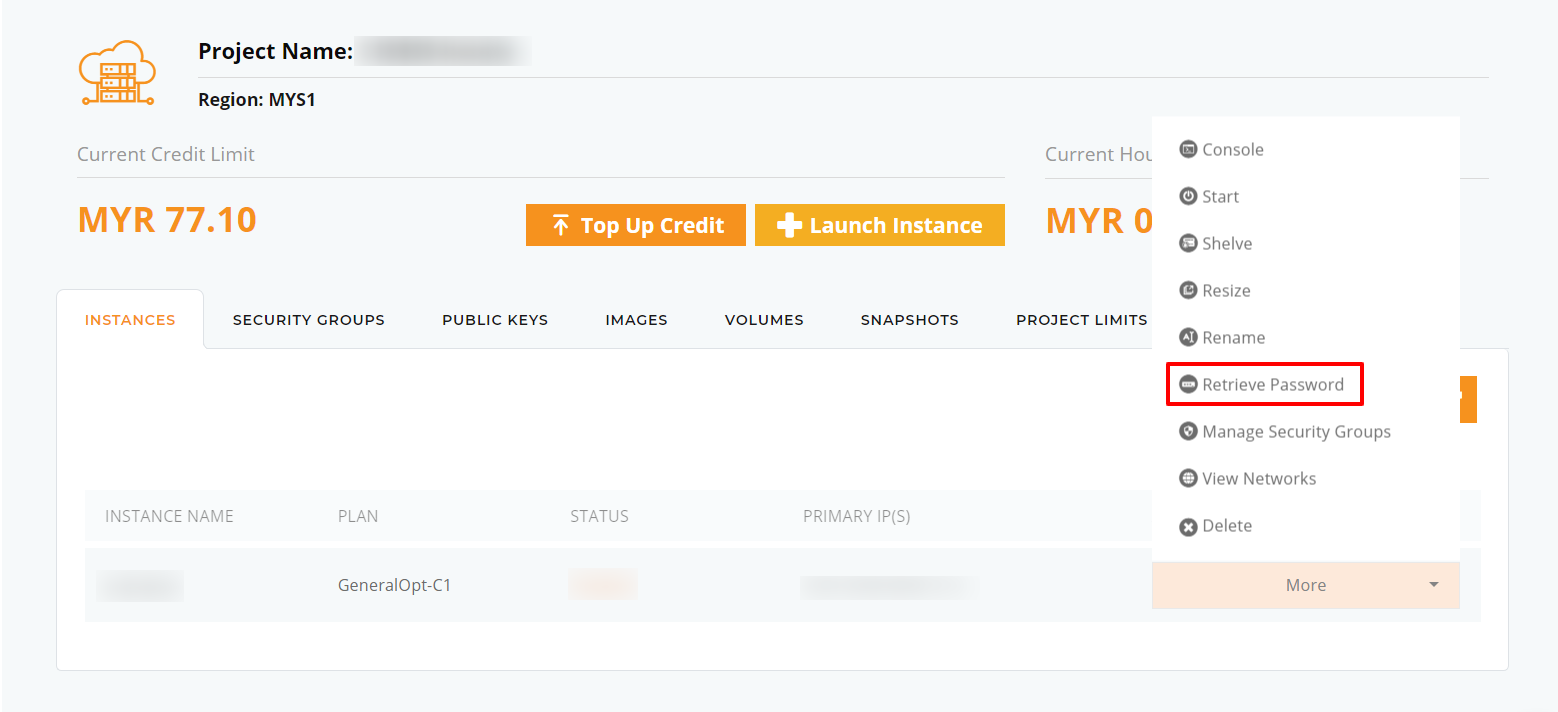Open the Project Limits tab
Image resolution: width=1558 pixels, height=712 pixels.
[1082, 320]
